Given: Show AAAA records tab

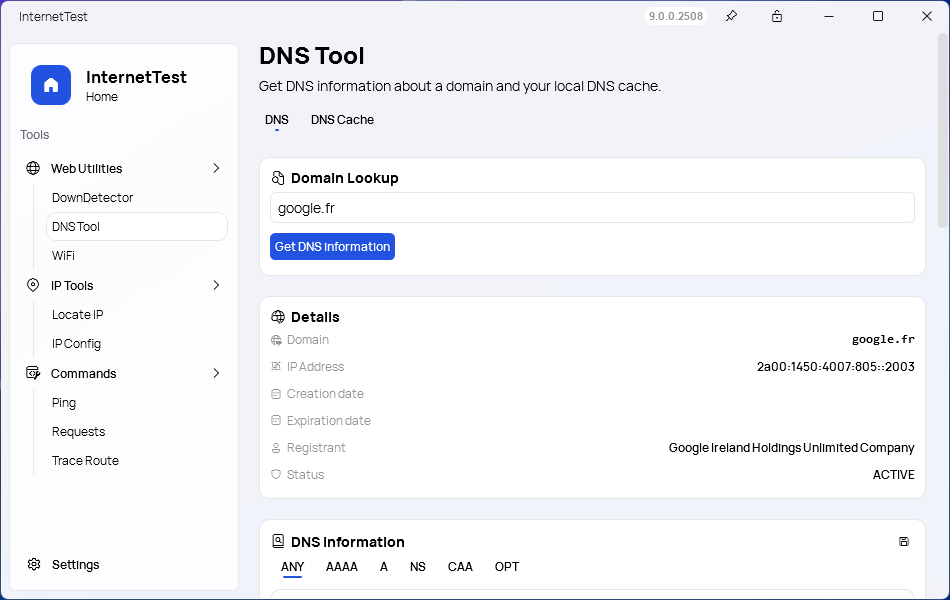Looking at the screenshot, I should click(x=342, y=567).
